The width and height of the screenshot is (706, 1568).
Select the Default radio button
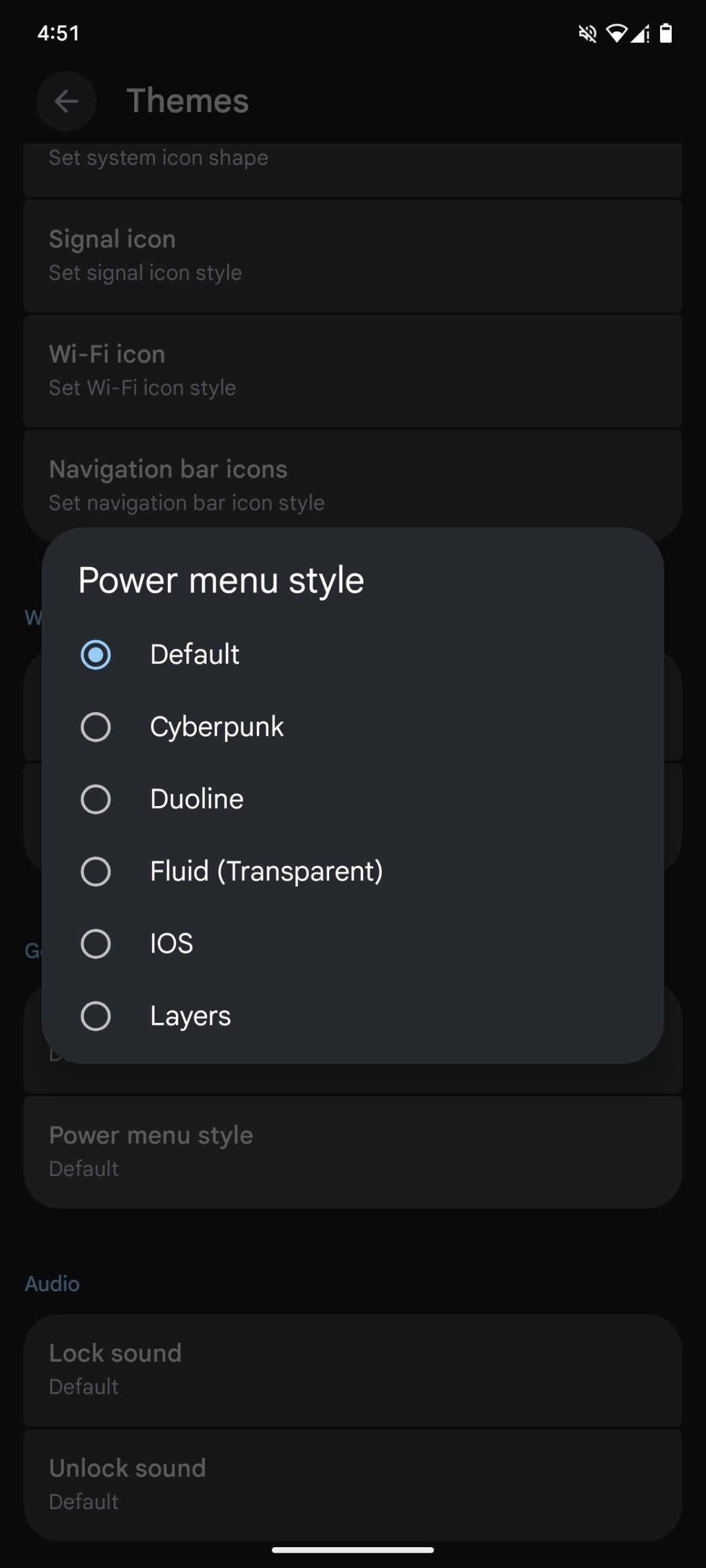pyautogui.click(x=96, y=655)
